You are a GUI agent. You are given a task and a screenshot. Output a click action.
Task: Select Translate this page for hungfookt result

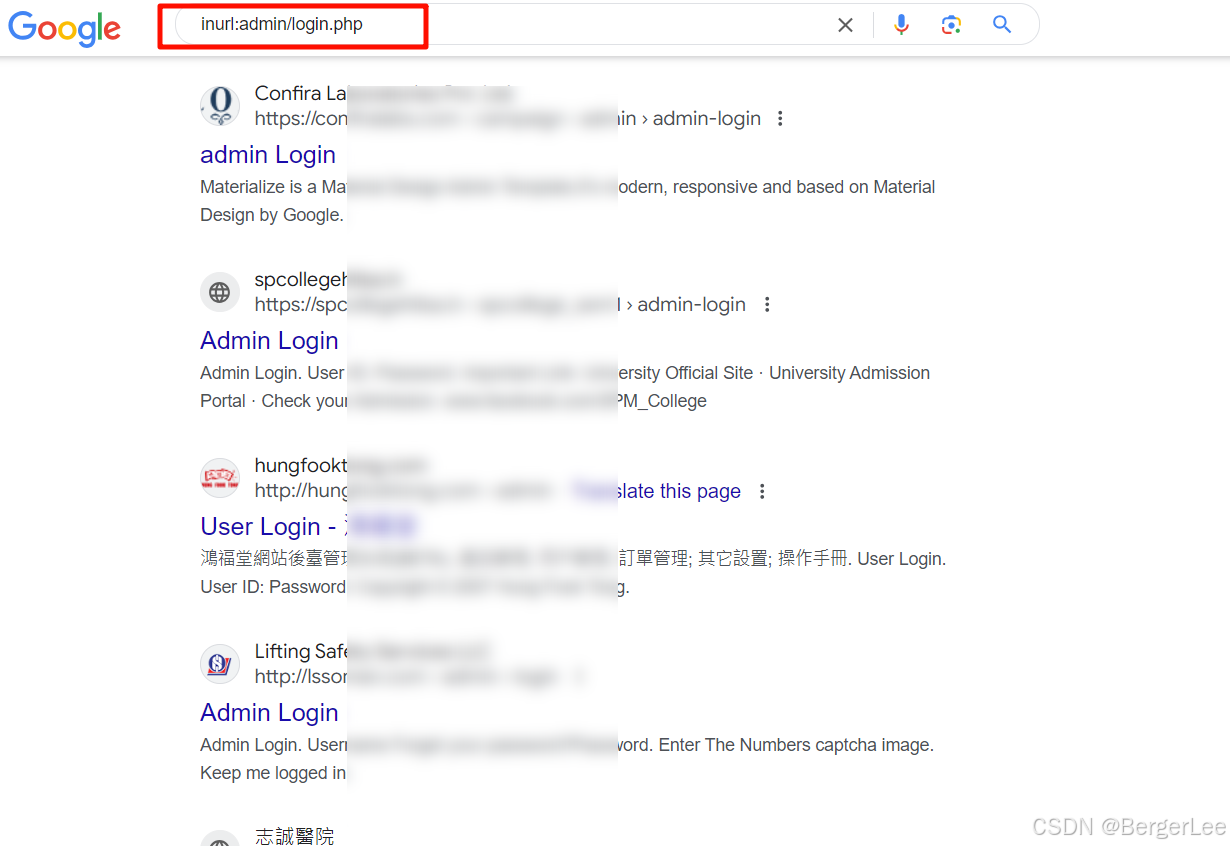671,491
